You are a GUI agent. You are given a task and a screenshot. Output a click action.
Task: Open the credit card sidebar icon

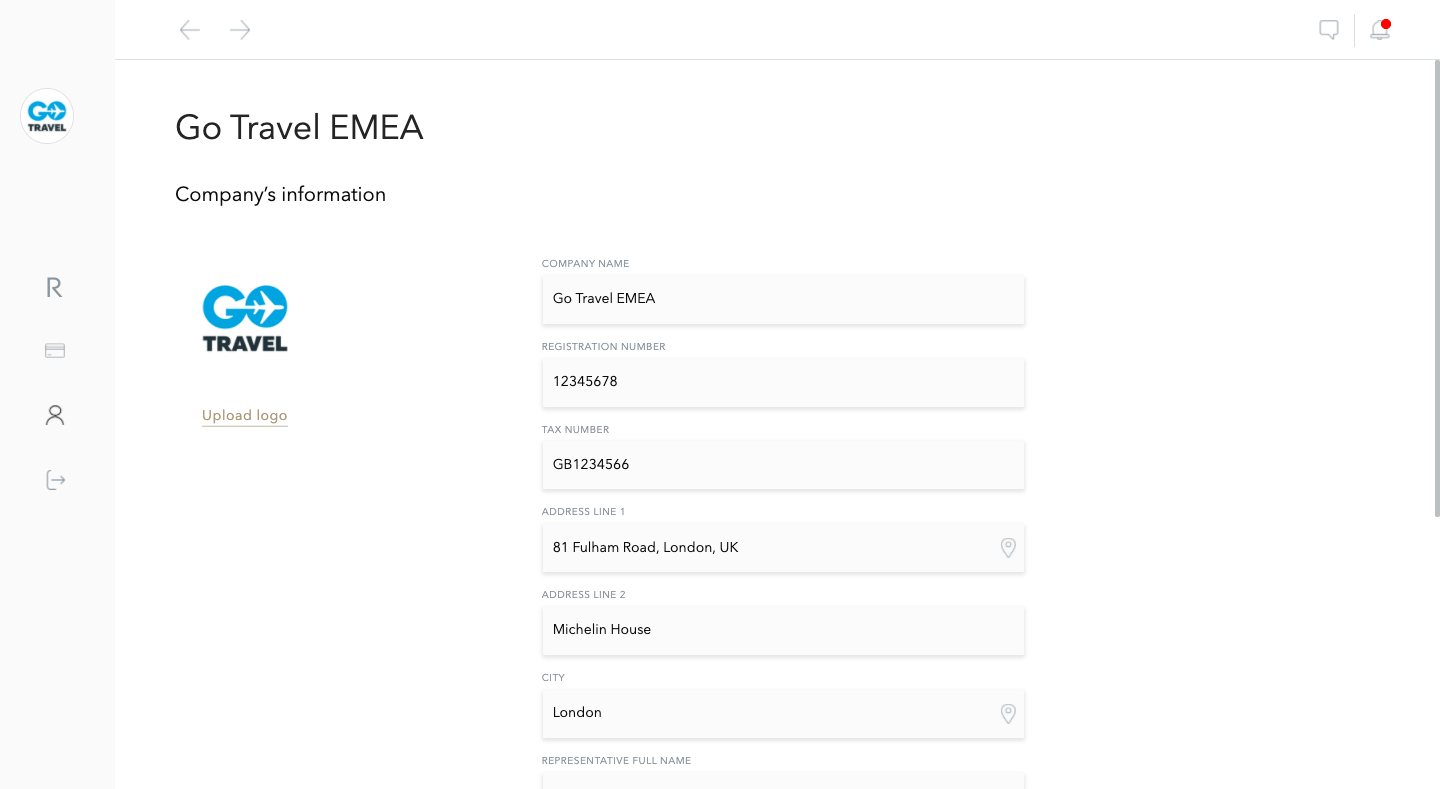click(55, 351)
